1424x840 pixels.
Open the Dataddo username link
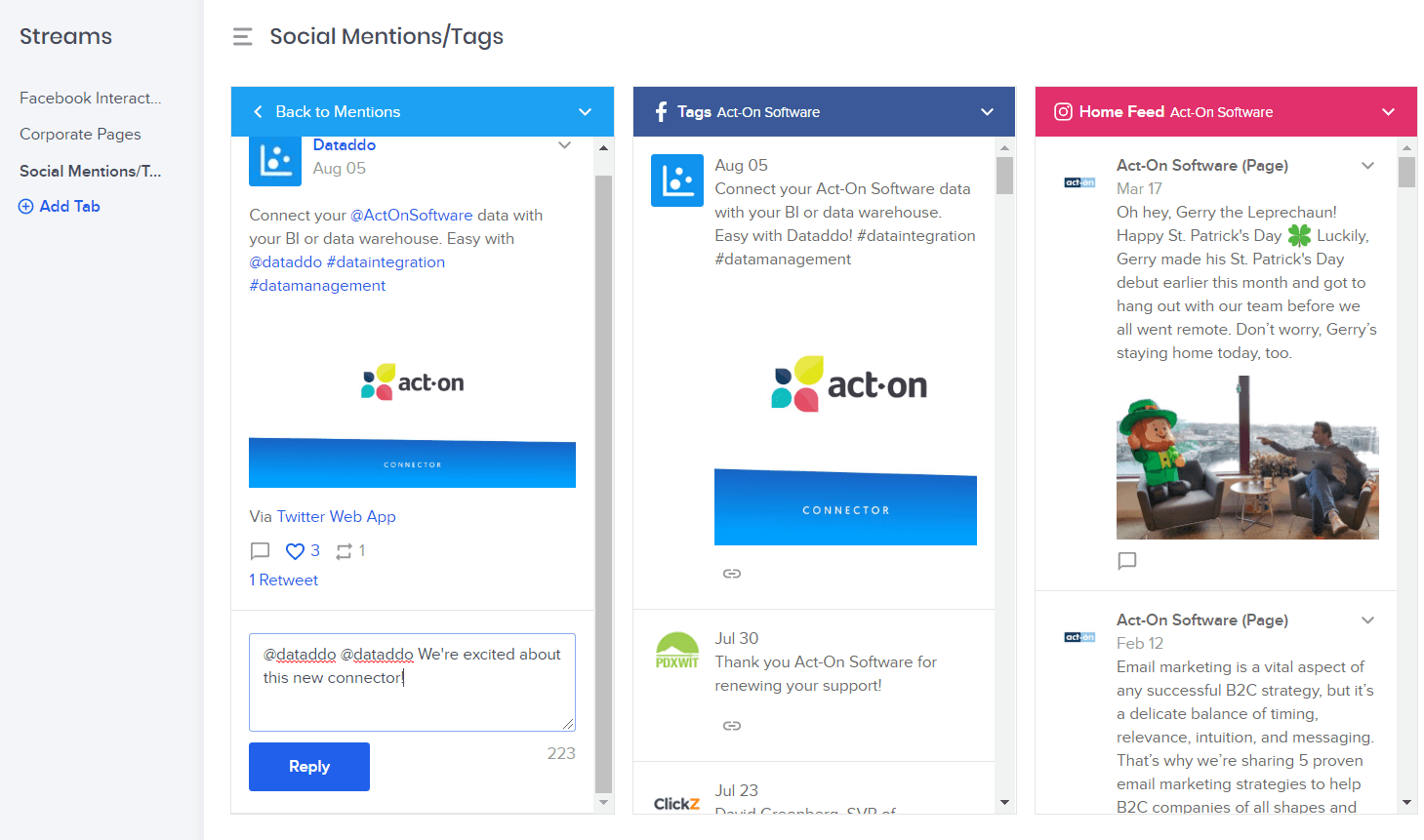(345, 145)
